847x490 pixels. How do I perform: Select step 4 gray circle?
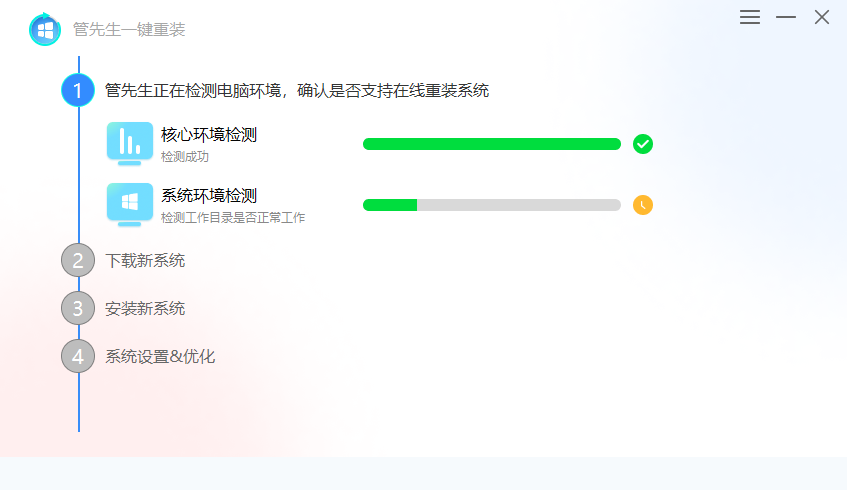coord(78,357)
